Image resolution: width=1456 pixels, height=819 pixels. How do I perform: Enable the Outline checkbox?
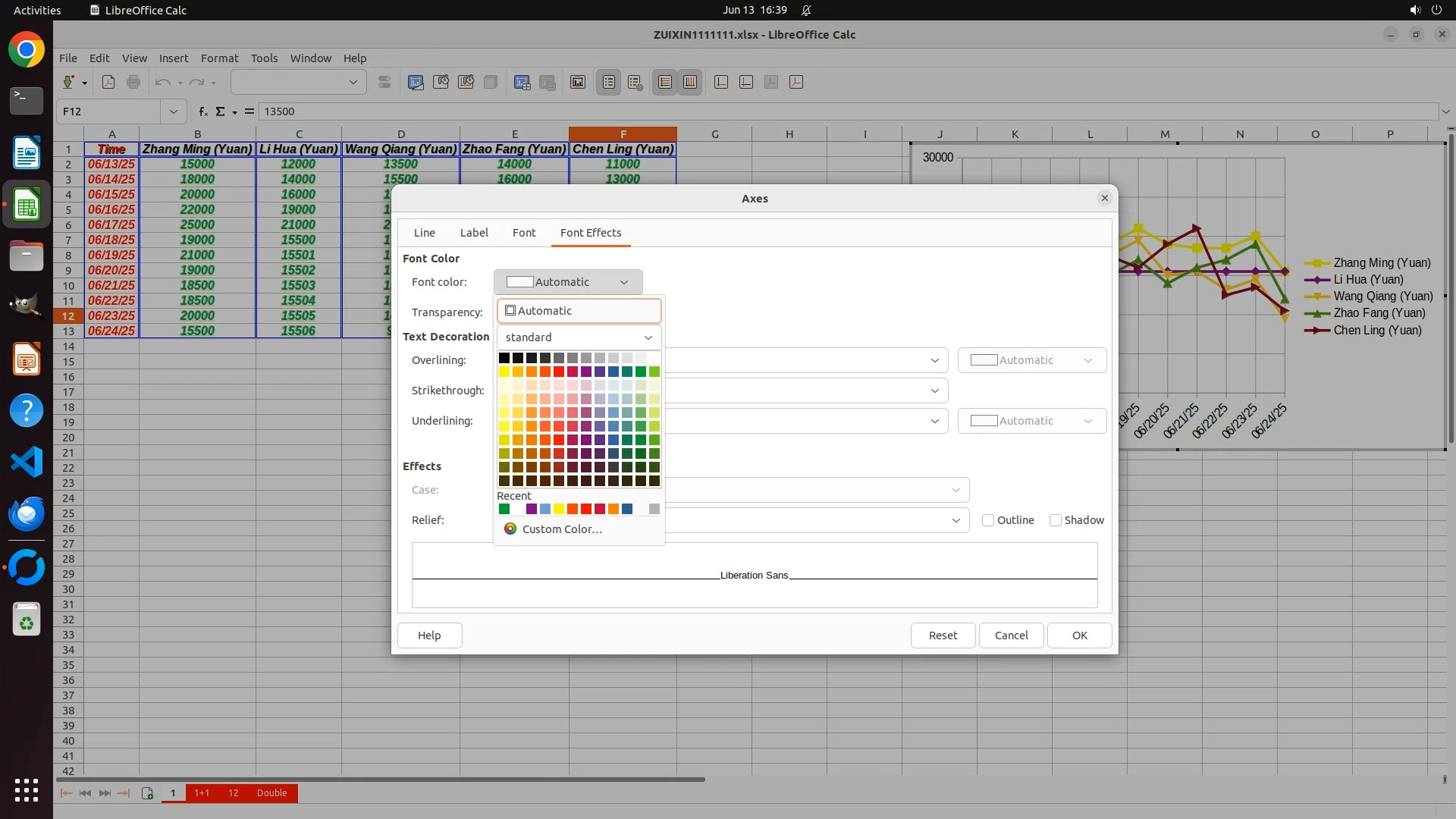point(988,520)
